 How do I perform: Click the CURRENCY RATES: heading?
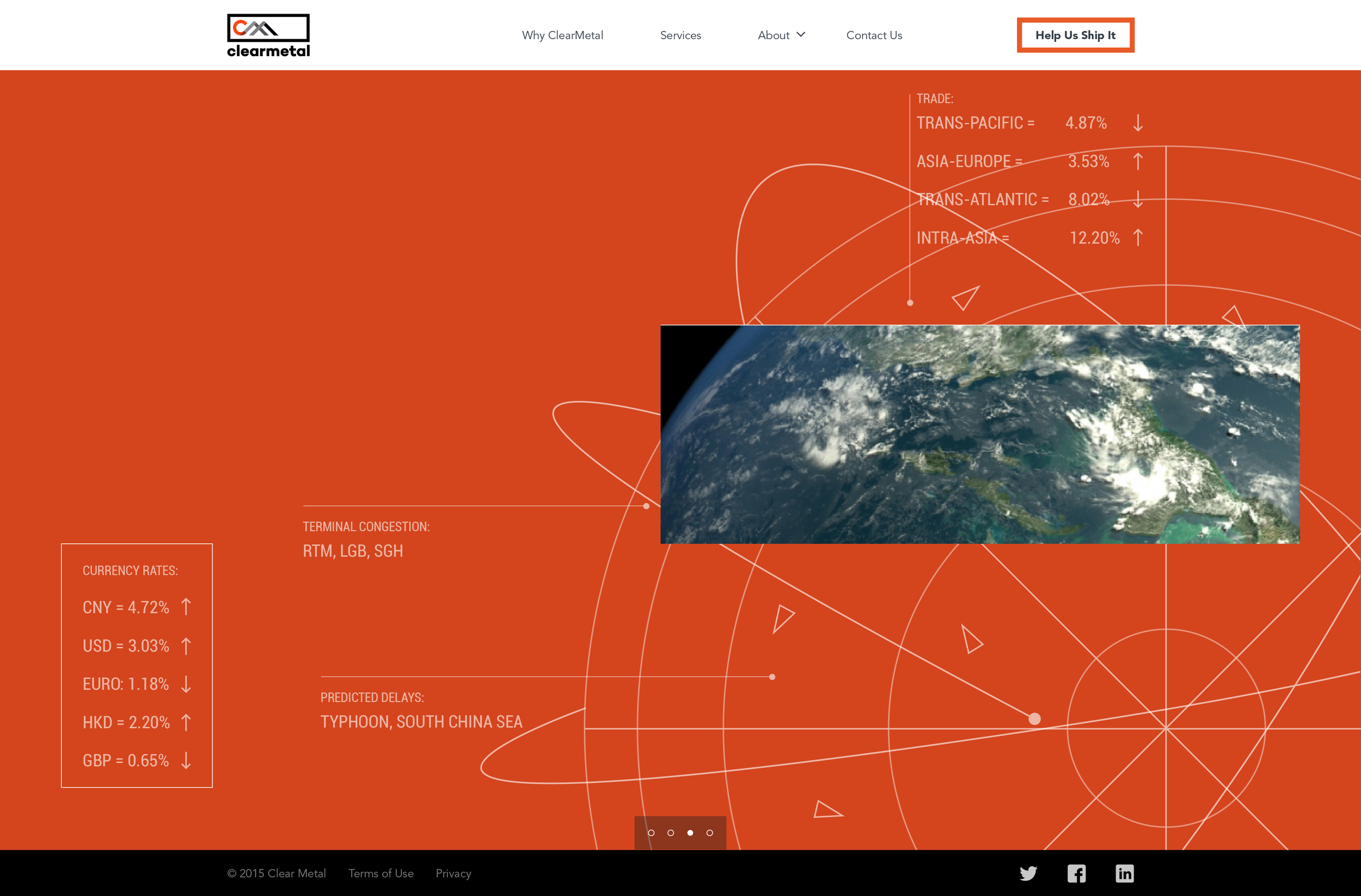[130, 570]
